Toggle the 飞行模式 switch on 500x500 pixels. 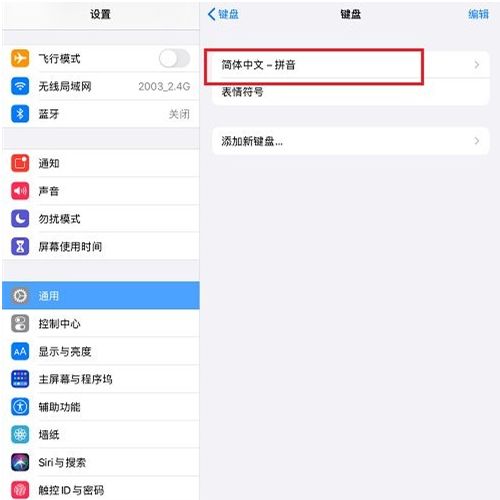tap(174, 59)
